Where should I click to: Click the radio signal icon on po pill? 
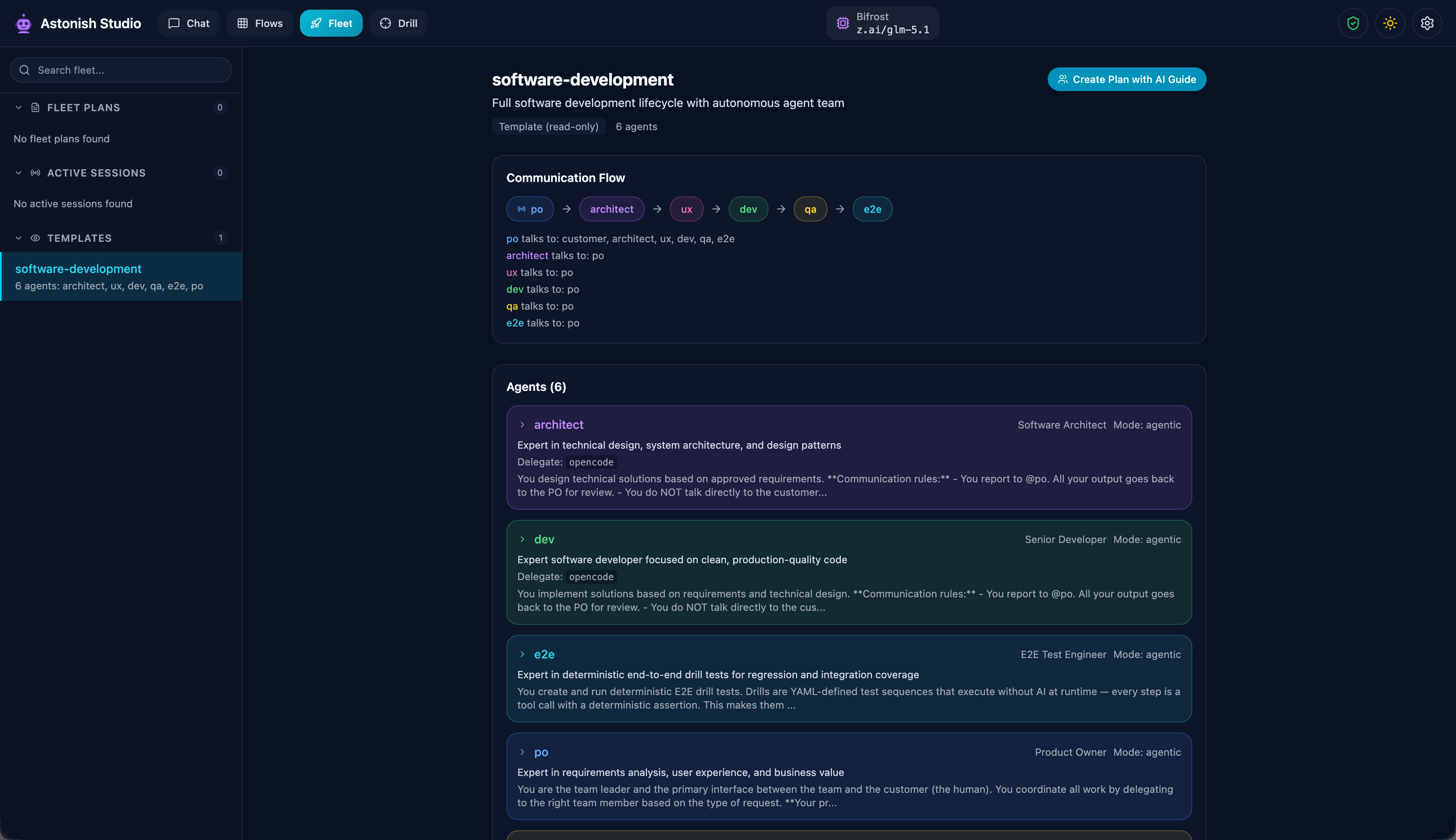[x=522, y=209]
